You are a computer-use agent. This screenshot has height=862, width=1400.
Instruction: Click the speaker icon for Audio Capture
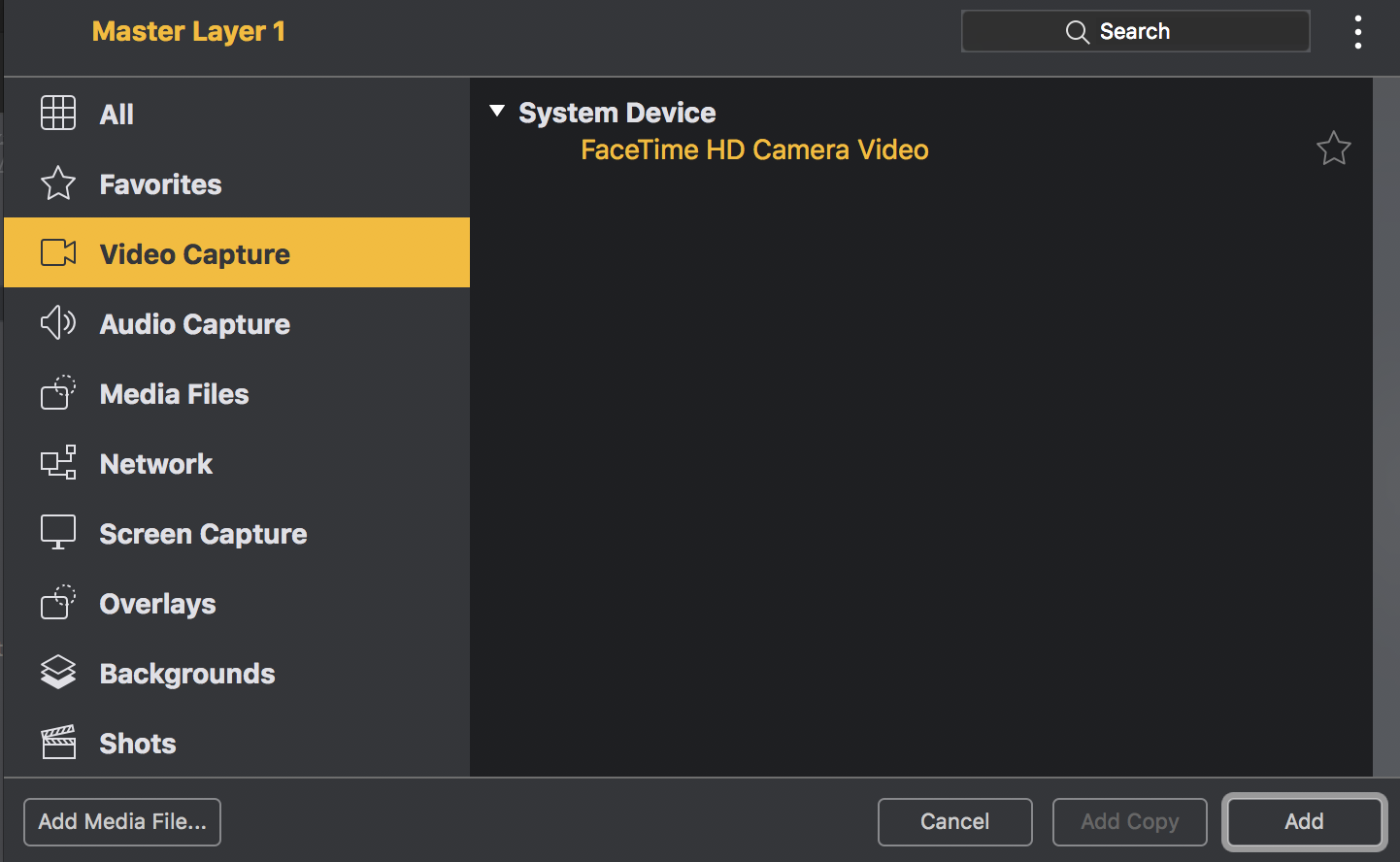click(58, 322)
